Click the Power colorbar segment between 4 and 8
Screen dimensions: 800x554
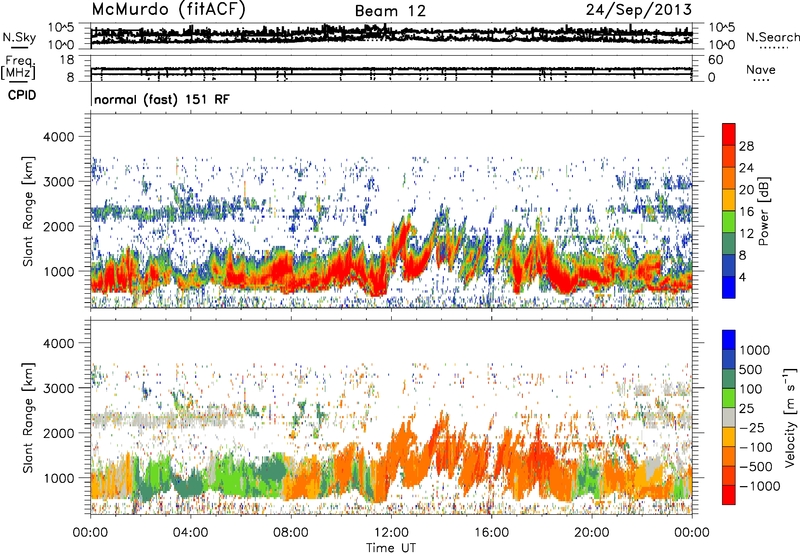[x=729, y=265]
